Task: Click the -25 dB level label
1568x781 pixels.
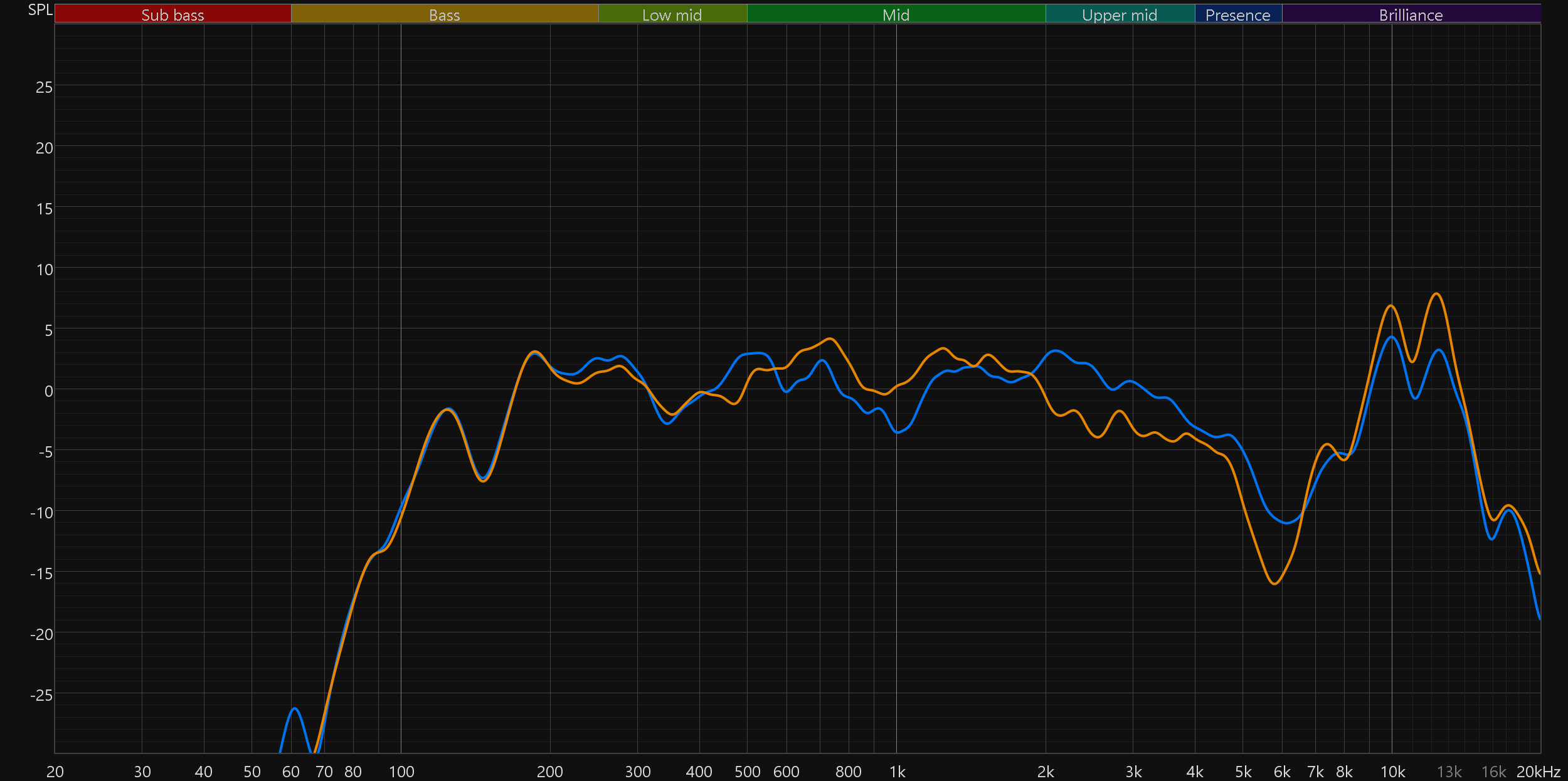Action: pyautogui.click(x=41, y=695)
